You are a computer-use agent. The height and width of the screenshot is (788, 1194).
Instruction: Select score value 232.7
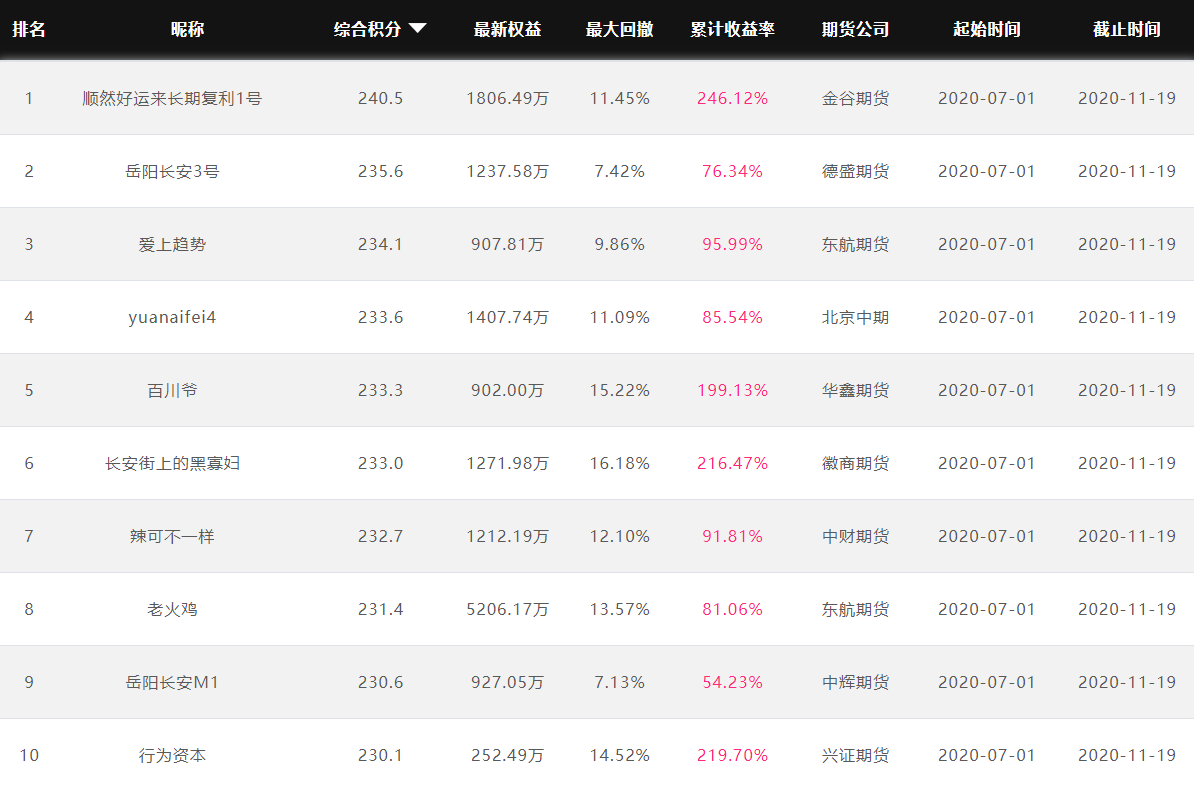click(x=381, y=536)
